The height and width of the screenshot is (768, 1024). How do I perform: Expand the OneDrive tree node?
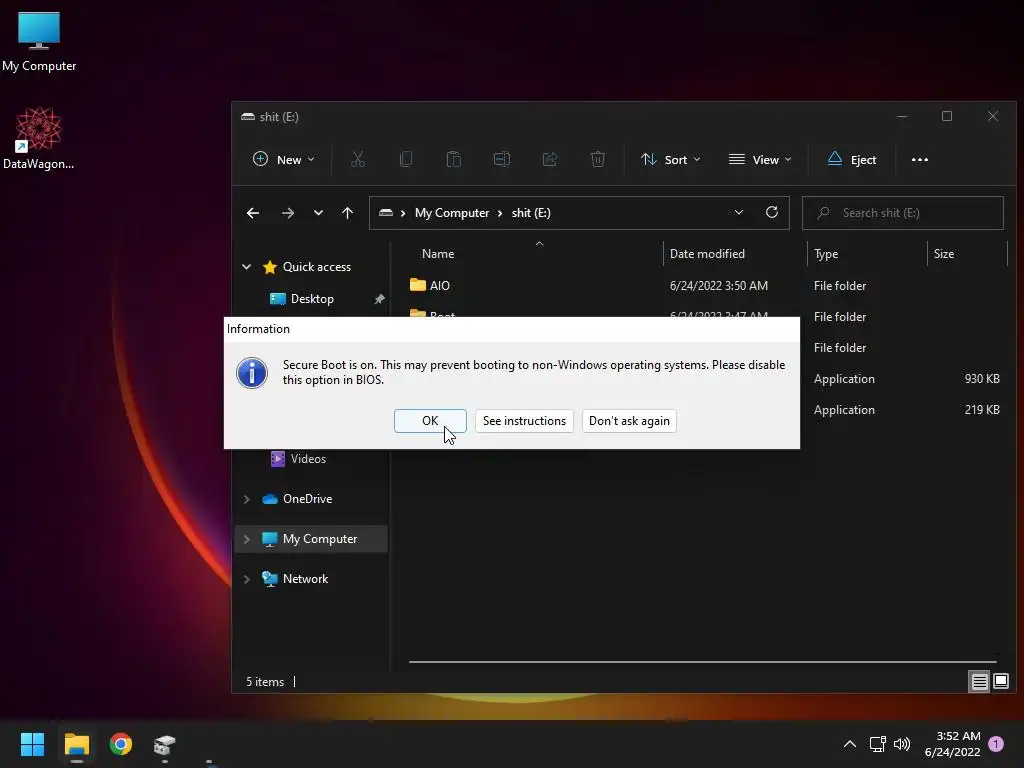click(247, 499)
